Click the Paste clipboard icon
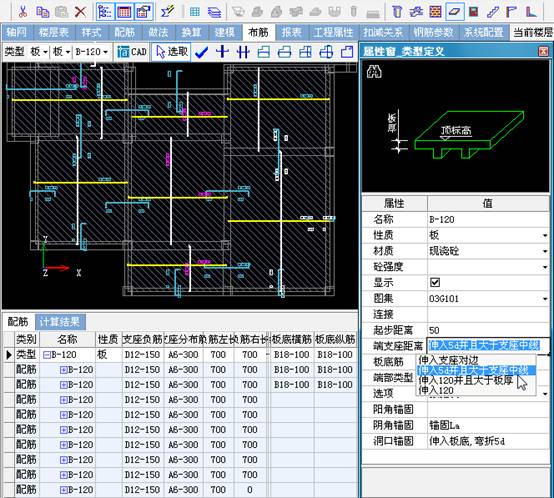The height and width of the screenshot is (498, 554). click(x=61, y=12)
